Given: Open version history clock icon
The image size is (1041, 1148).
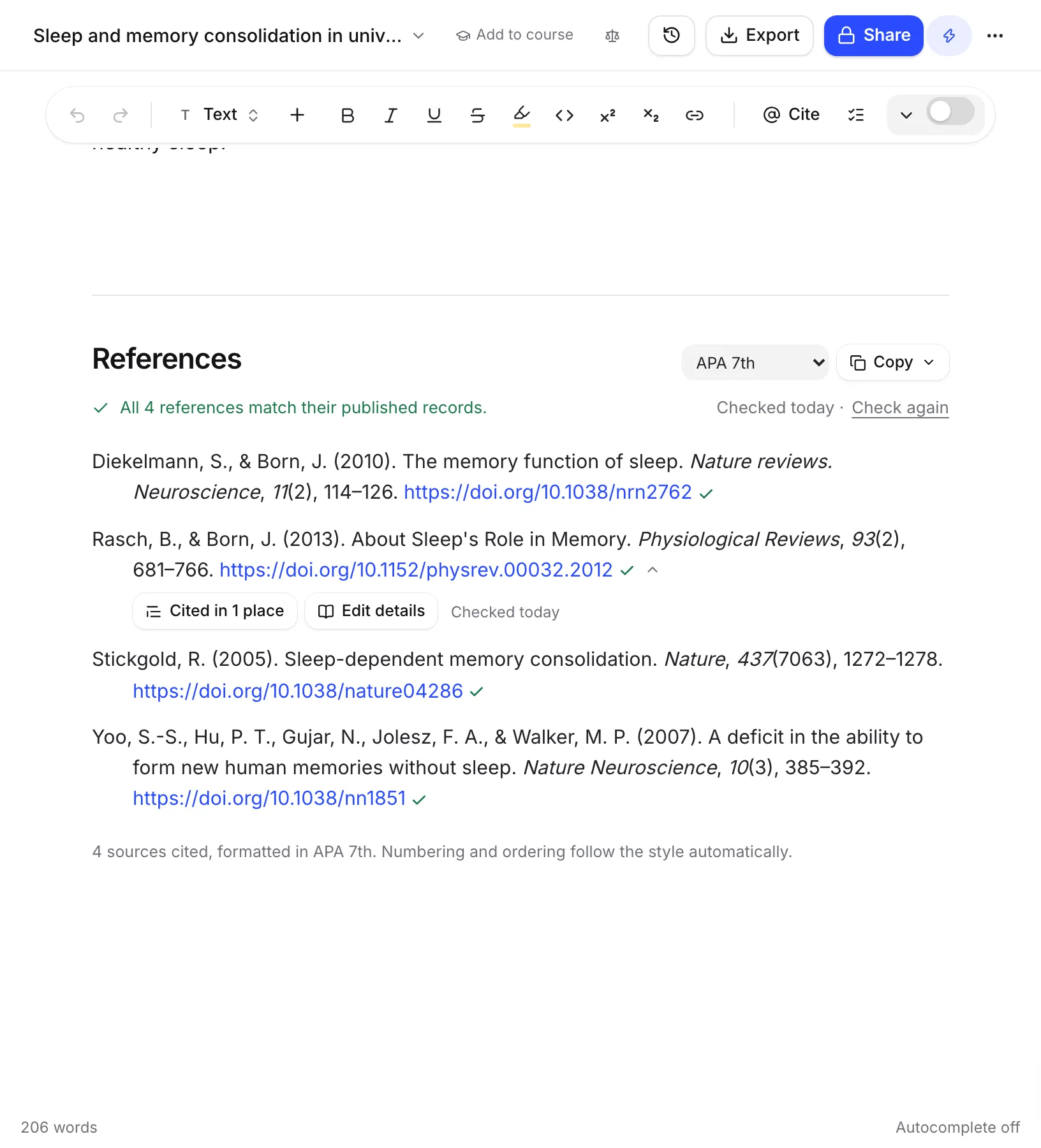Looking at the screenshot, I should coord(672,36).
